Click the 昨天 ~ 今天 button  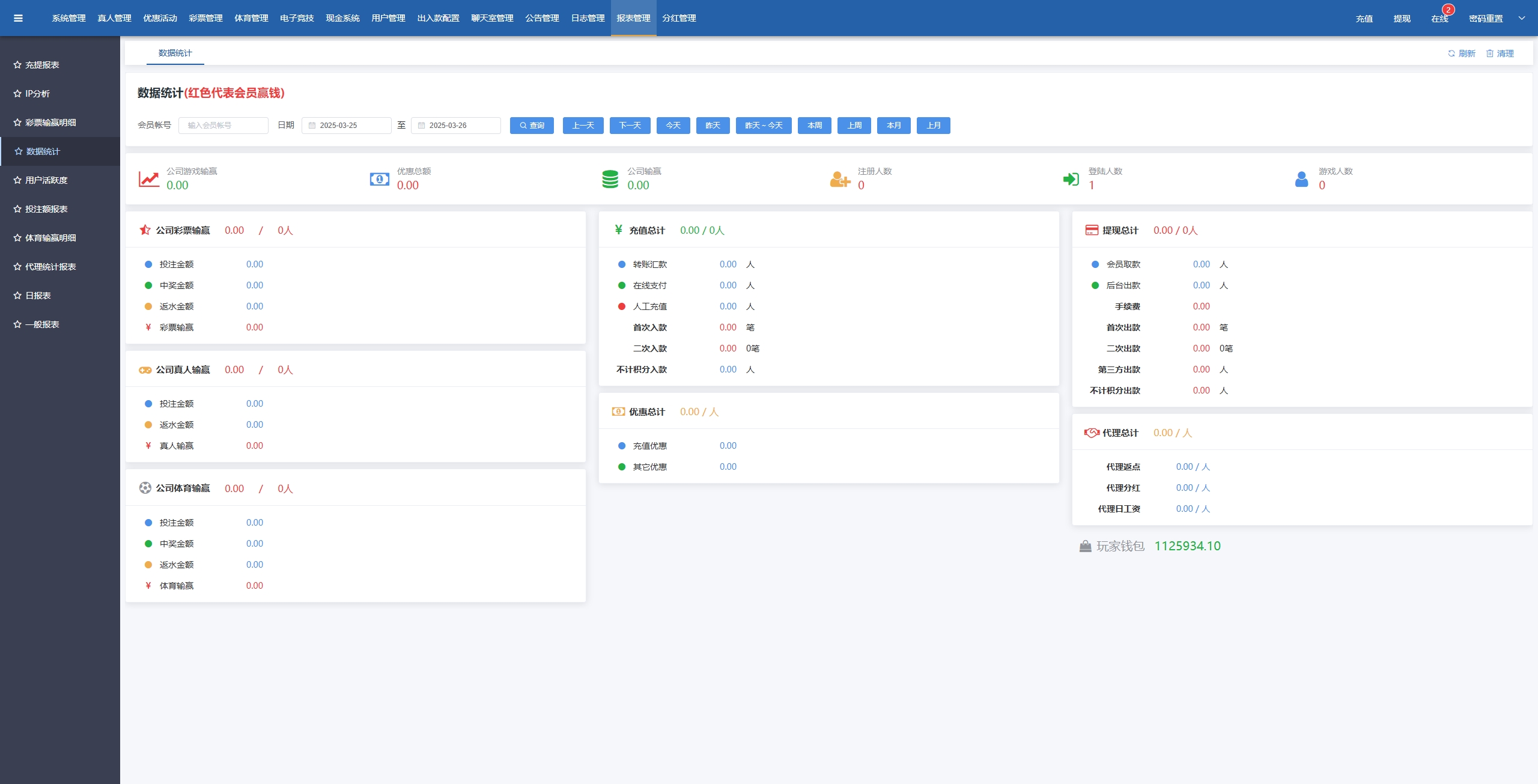(763, 126)
